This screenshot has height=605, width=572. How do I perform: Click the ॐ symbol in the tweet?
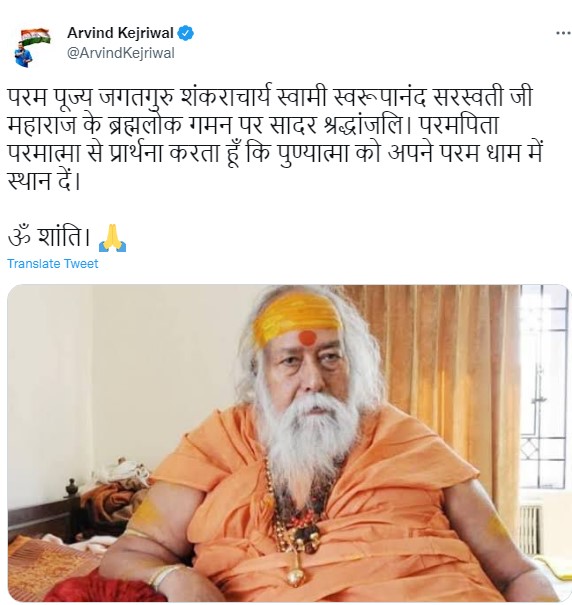point(19,235)
